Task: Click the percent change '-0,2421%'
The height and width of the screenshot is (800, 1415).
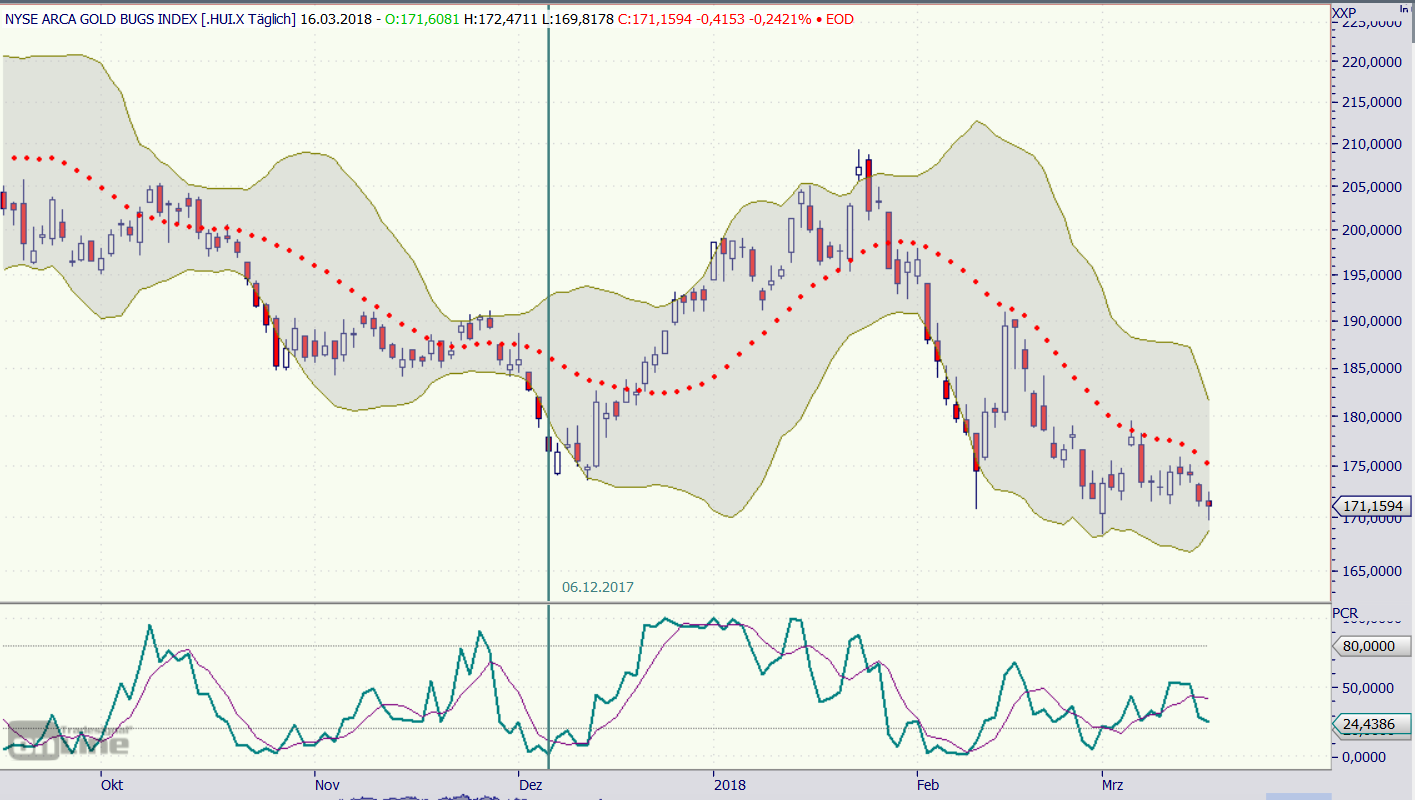Action: tap(779, 19)
